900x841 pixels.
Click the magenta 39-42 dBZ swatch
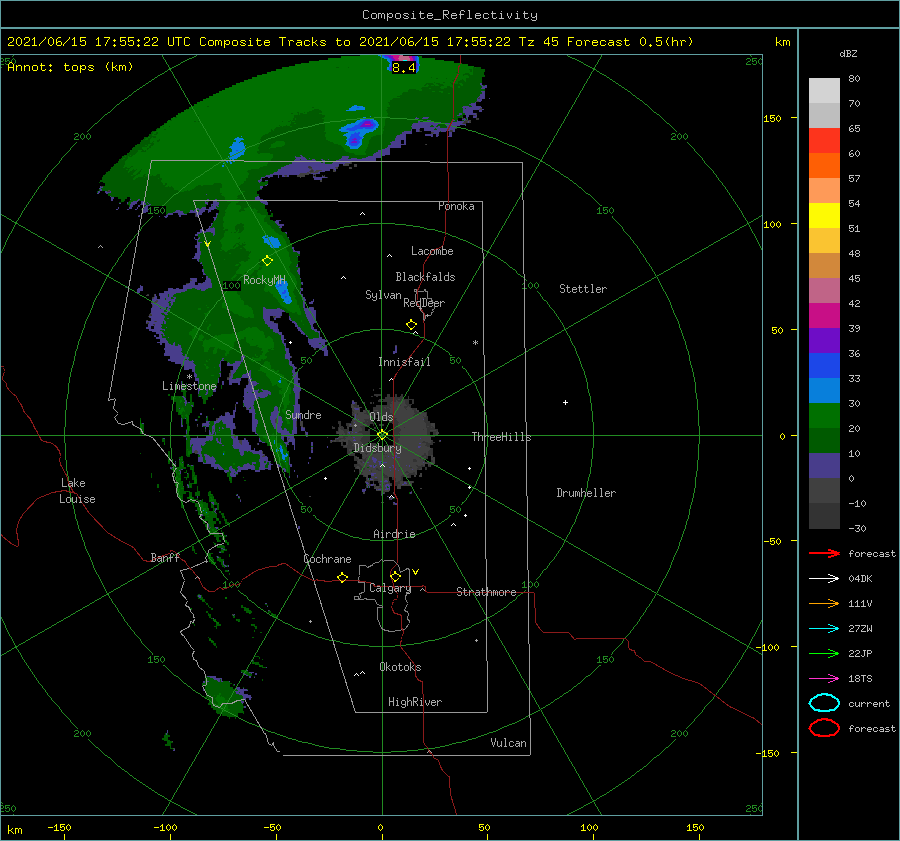pos(824,316)
